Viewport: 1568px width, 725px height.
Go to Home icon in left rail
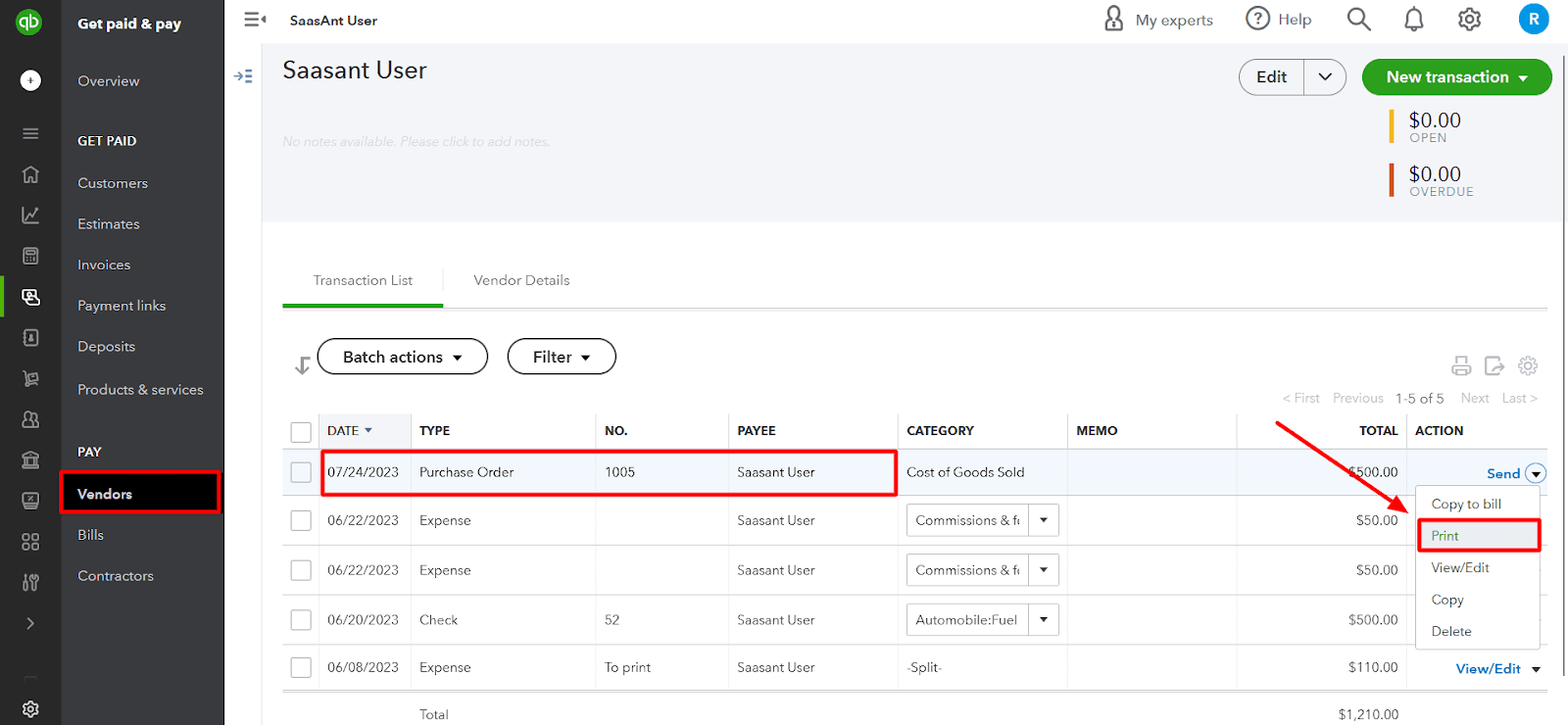pos(30,174)
